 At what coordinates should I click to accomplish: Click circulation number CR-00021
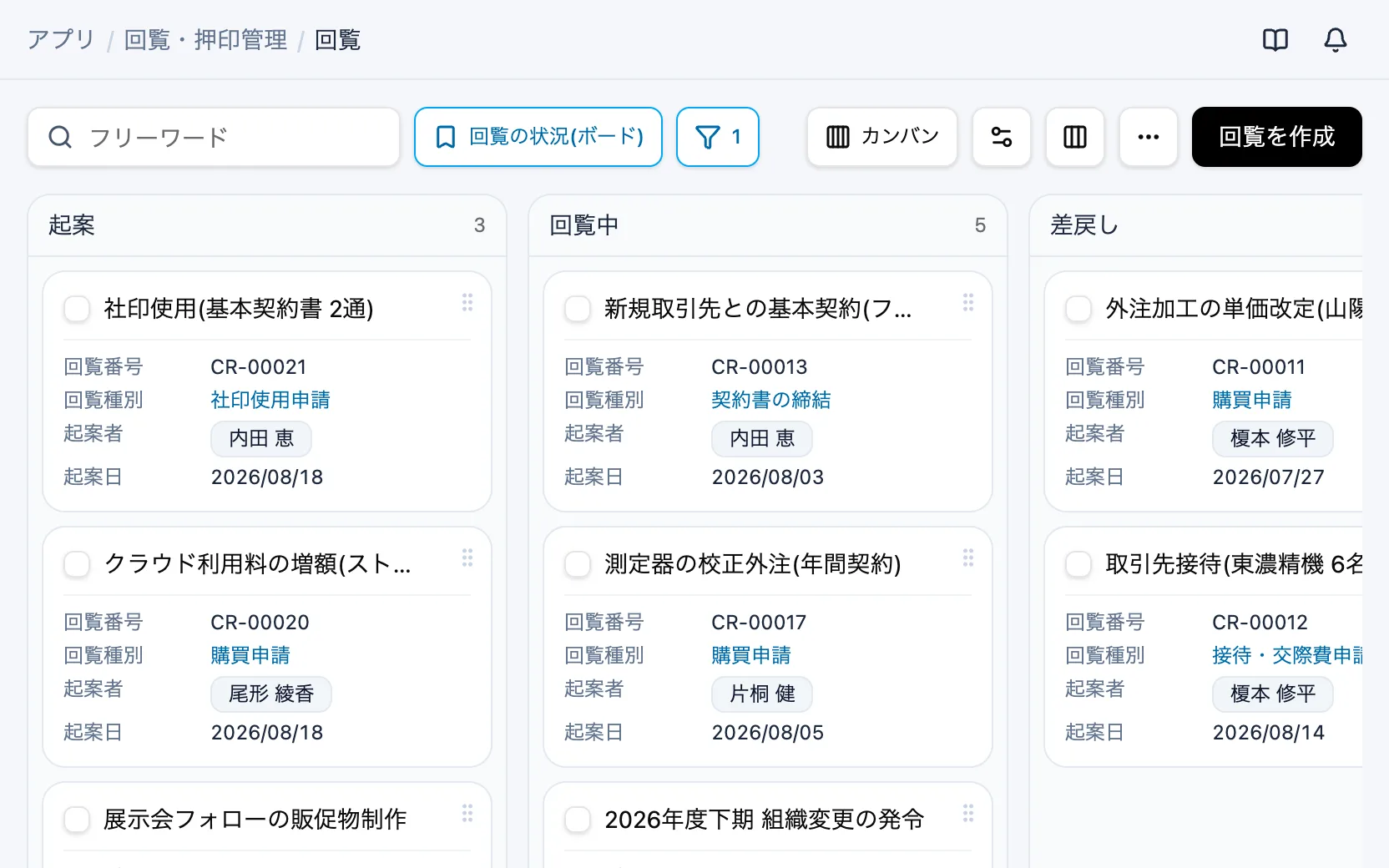(x=259, y=367)
